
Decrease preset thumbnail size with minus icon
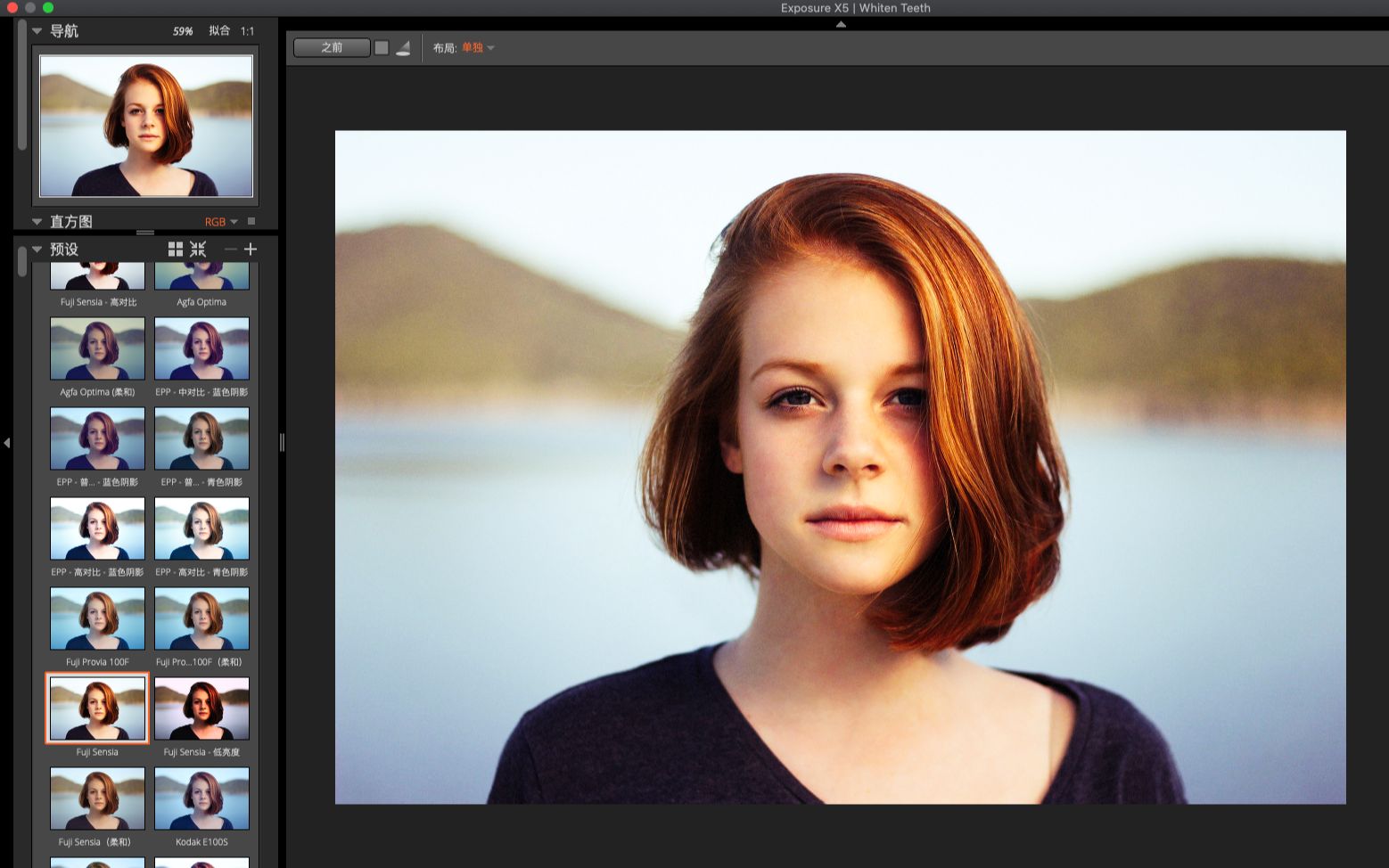(x=230, y=250)
